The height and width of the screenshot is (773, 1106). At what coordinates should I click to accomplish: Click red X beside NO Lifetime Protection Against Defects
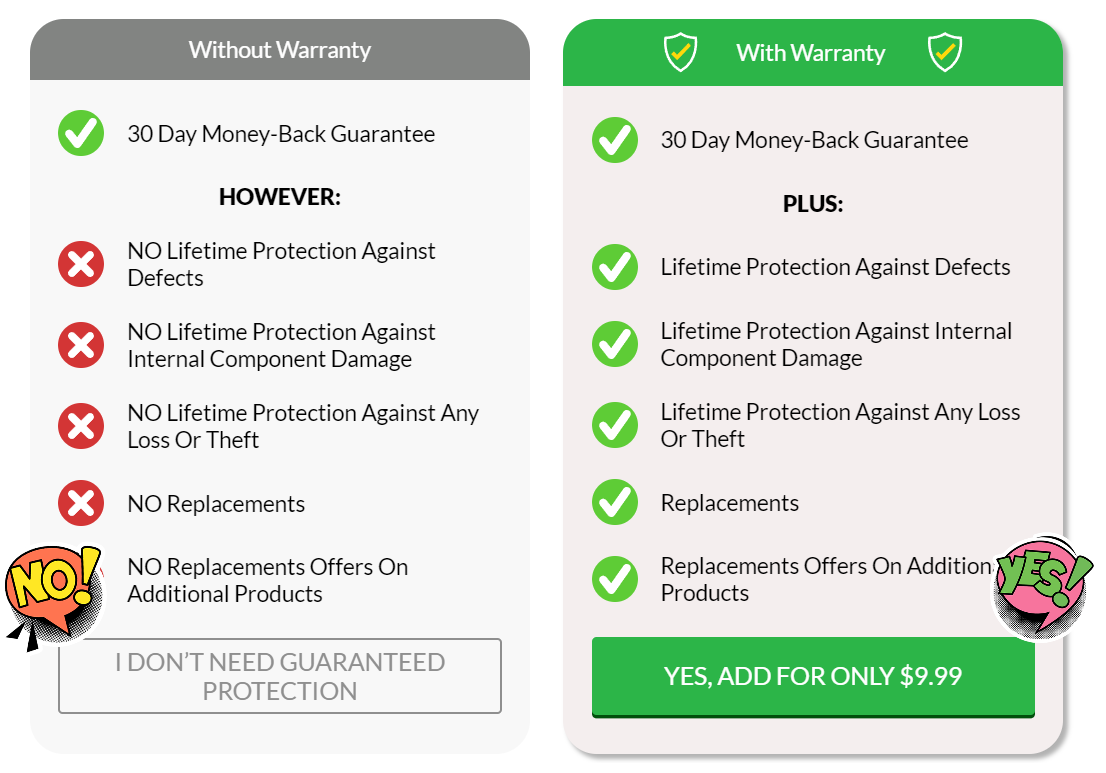coord(81,264)
